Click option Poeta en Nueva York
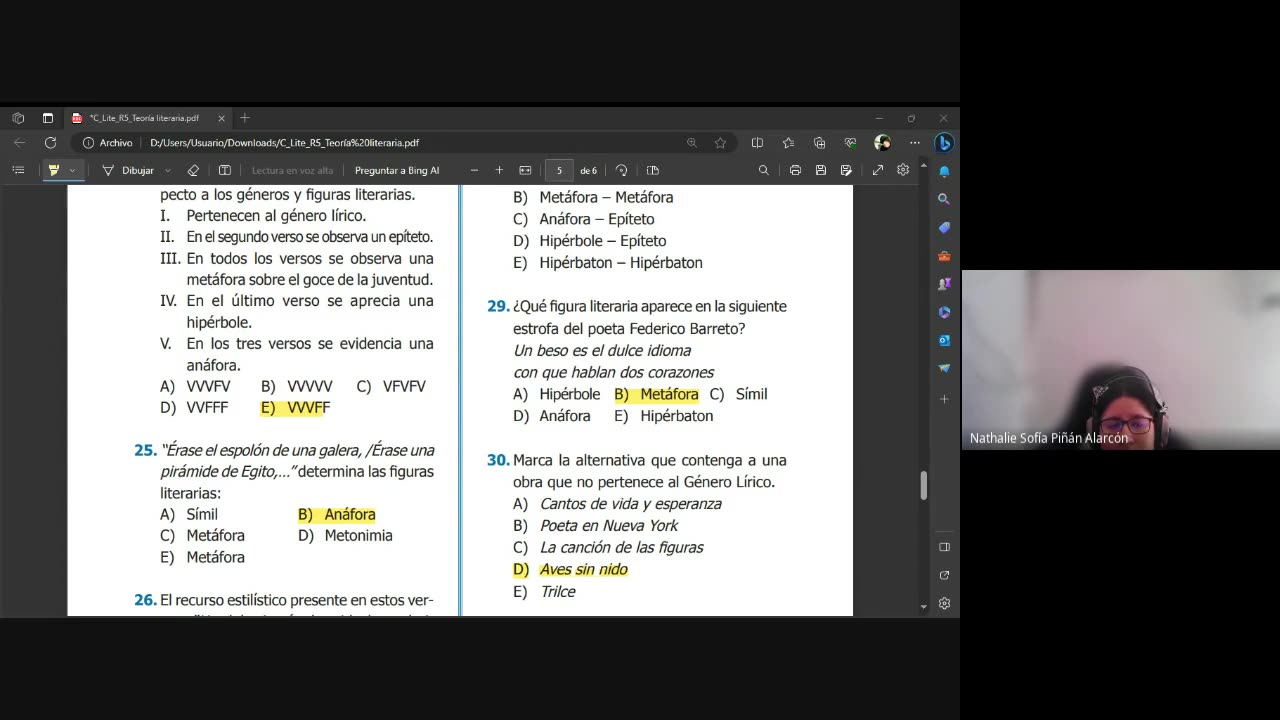The height and width of the screenshot is (720, 1280). pos(608,525)
